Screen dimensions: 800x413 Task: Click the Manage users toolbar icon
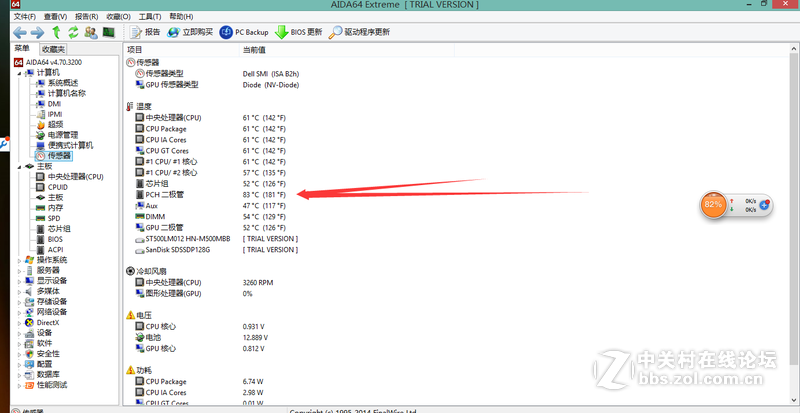click(x=91, y=33)
